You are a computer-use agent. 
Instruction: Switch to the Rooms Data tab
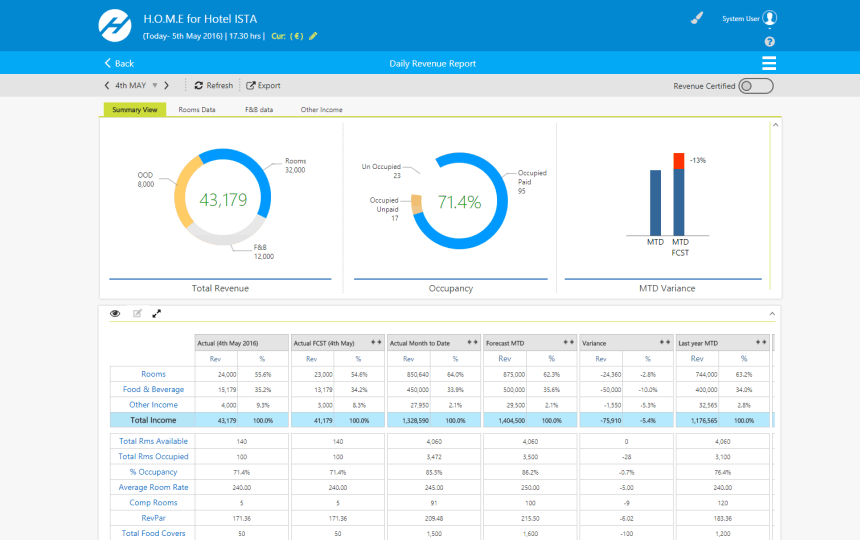point(197,110)
